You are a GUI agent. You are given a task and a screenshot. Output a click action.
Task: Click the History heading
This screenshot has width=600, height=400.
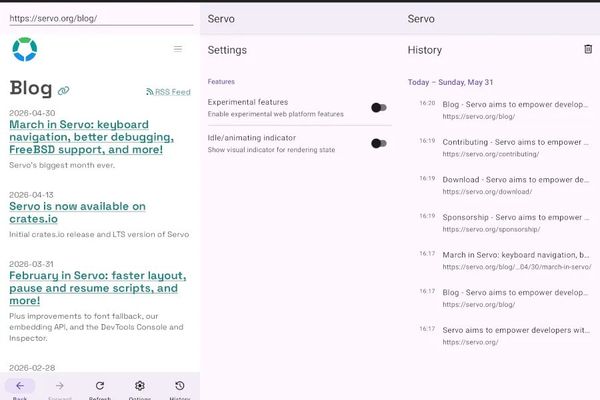pyautogui.click(x=425, y=50)
